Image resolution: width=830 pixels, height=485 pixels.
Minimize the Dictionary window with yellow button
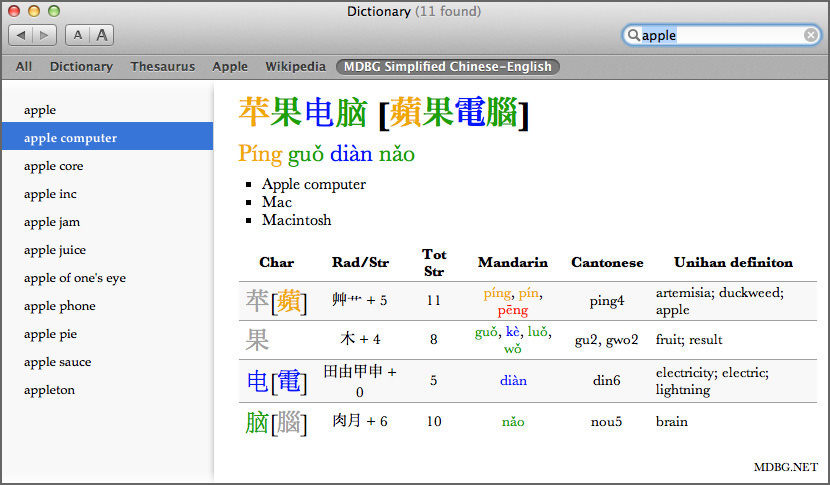tap(34, 11)
